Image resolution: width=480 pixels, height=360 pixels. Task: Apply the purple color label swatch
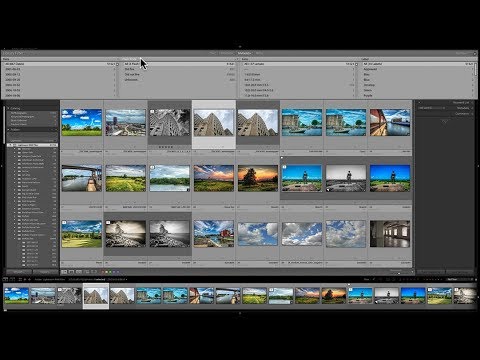(x=118, y=272)
